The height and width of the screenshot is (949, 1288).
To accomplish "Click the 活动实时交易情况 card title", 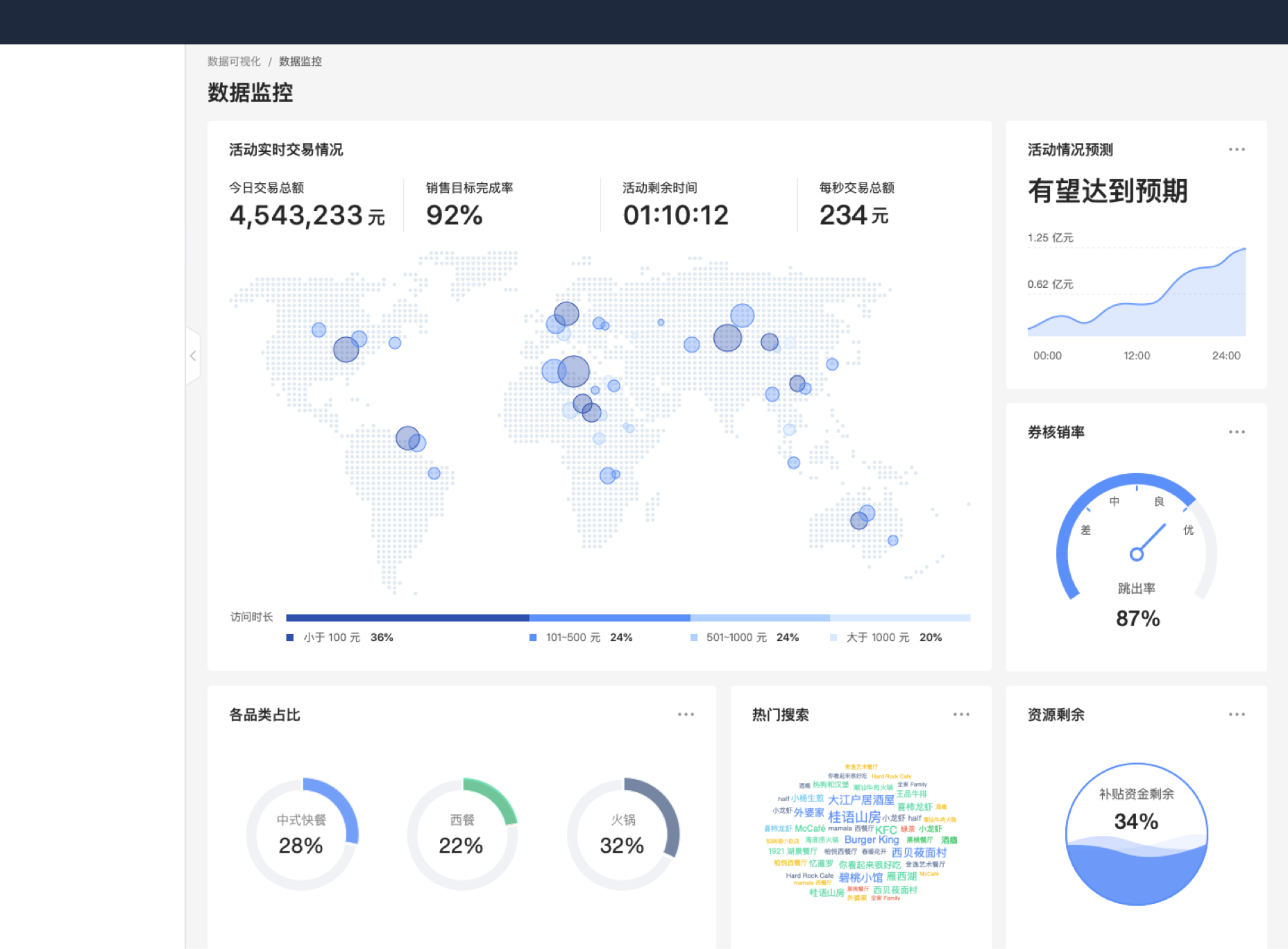I will 286,150.
